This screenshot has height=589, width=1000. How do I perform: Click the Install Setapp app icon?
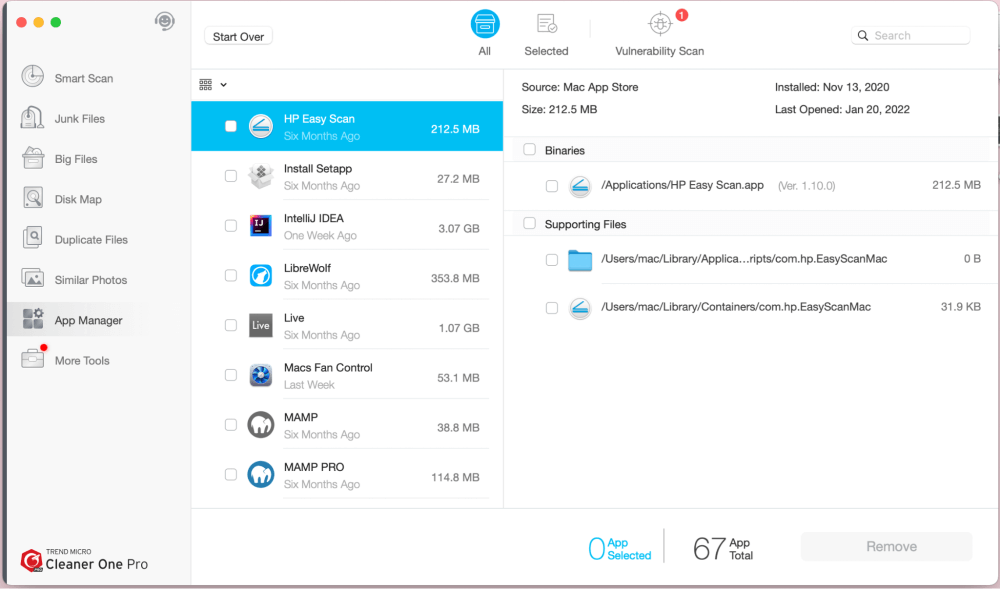click(x=261, y=176)
